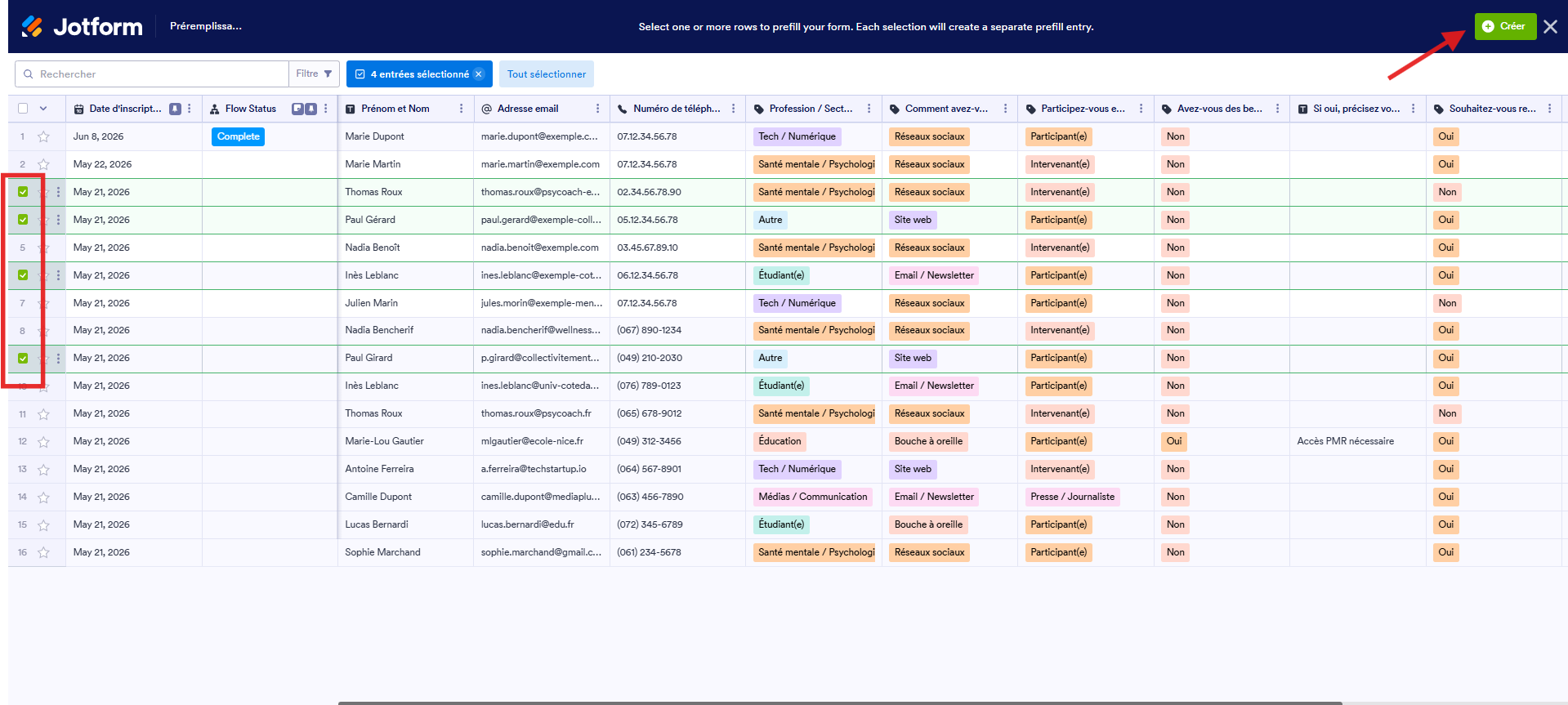1568x705 pixels.
Task: Open row menu for Paul Gérard
Action: (x=58, y=220)
